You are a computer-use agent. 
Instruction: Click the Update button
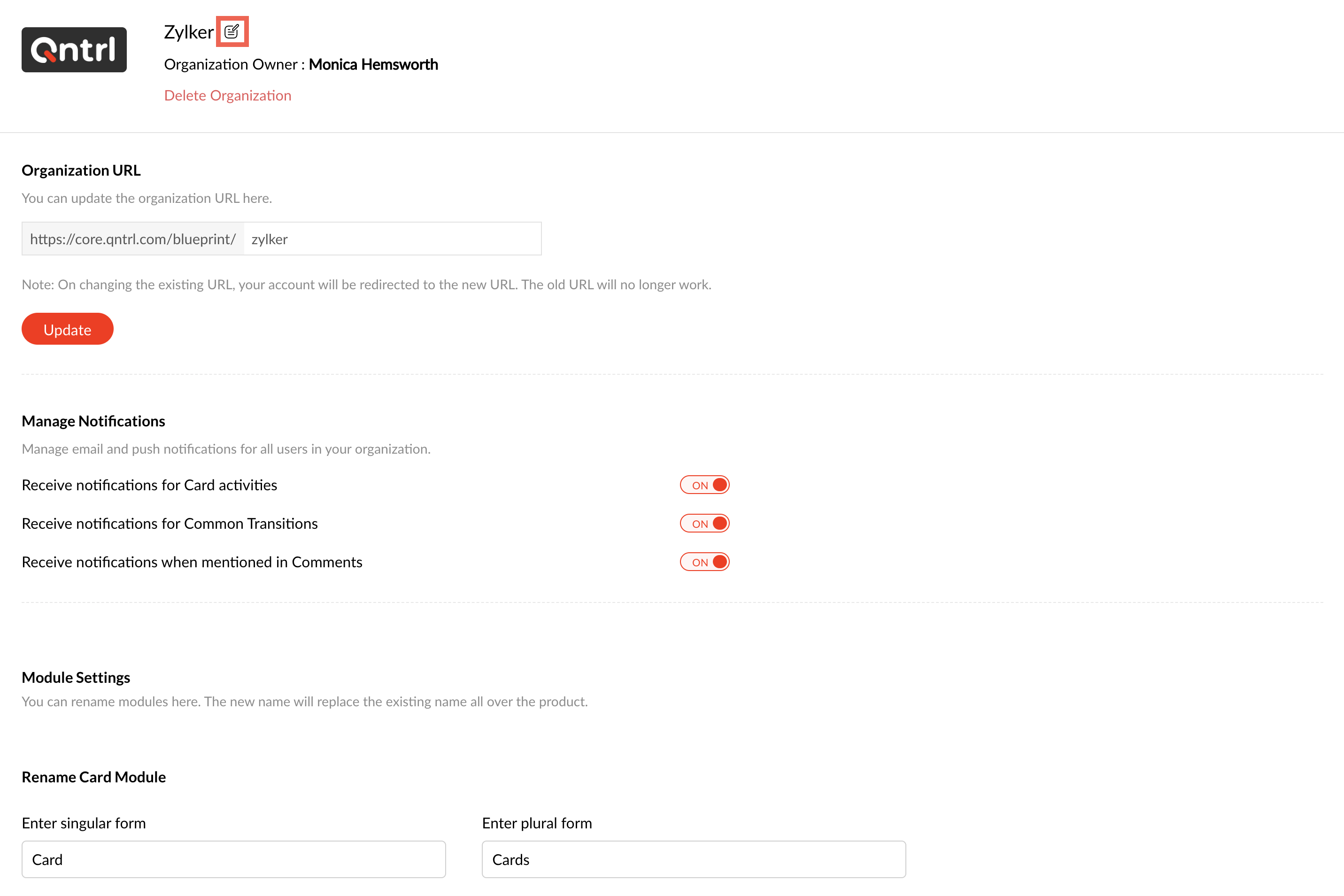68,329
